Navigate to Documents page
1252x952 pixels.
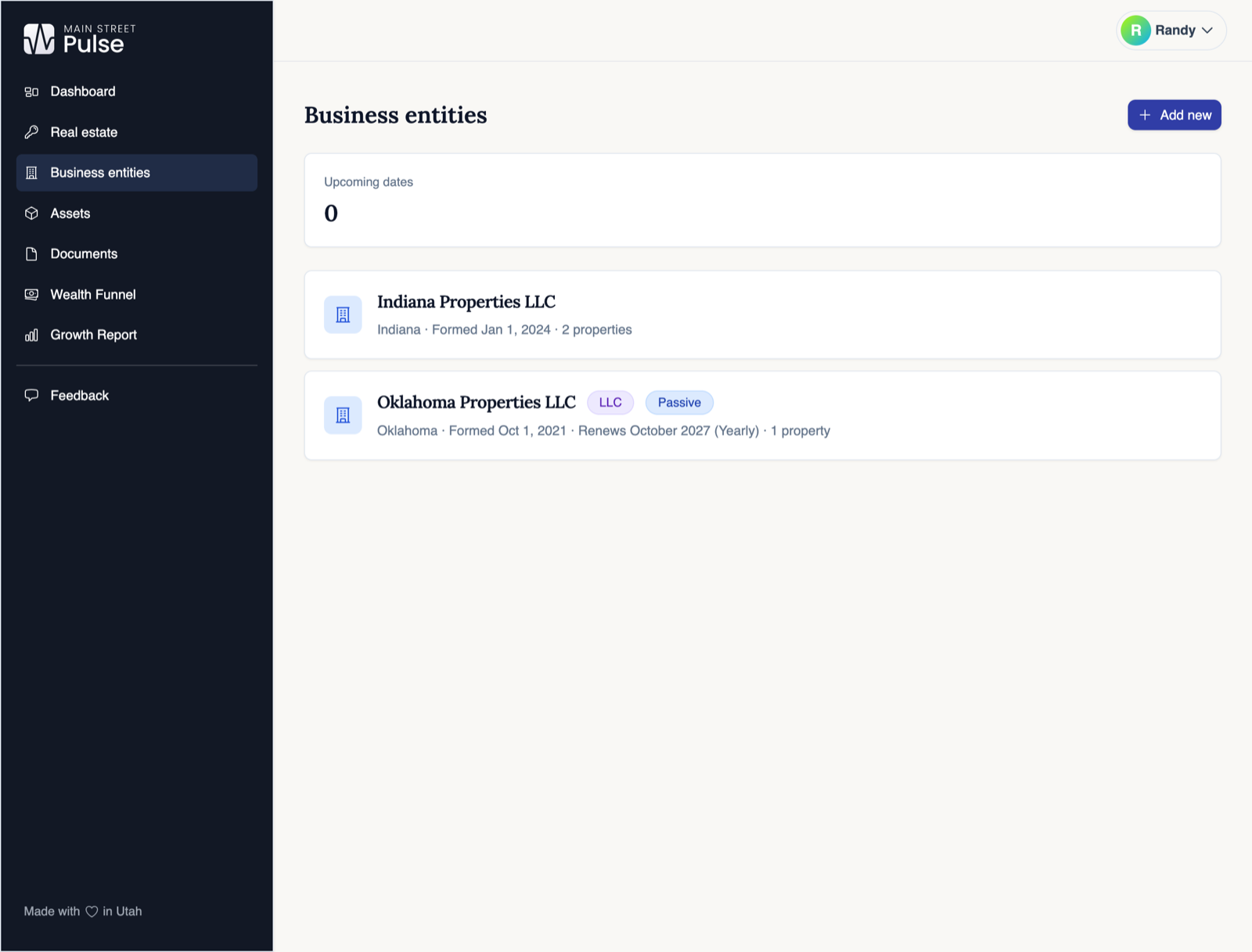137,254
